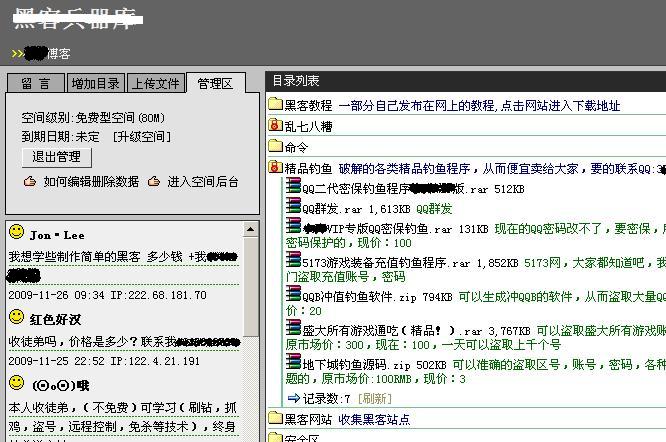Select the 上传文件 tab
Image resolution: width=666 pixels, height=442 pixels.
tap(155, 84)
